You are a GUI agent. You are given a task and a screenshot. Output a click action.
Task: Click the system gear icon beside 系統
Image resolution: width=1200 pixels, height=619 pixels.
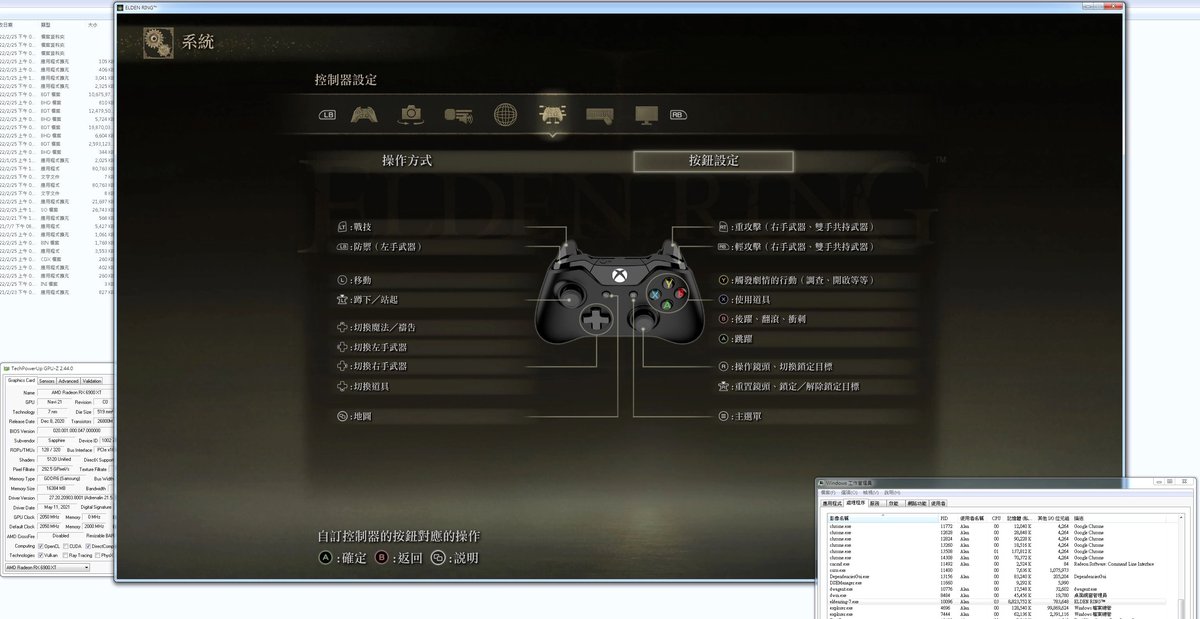point(157,42)
